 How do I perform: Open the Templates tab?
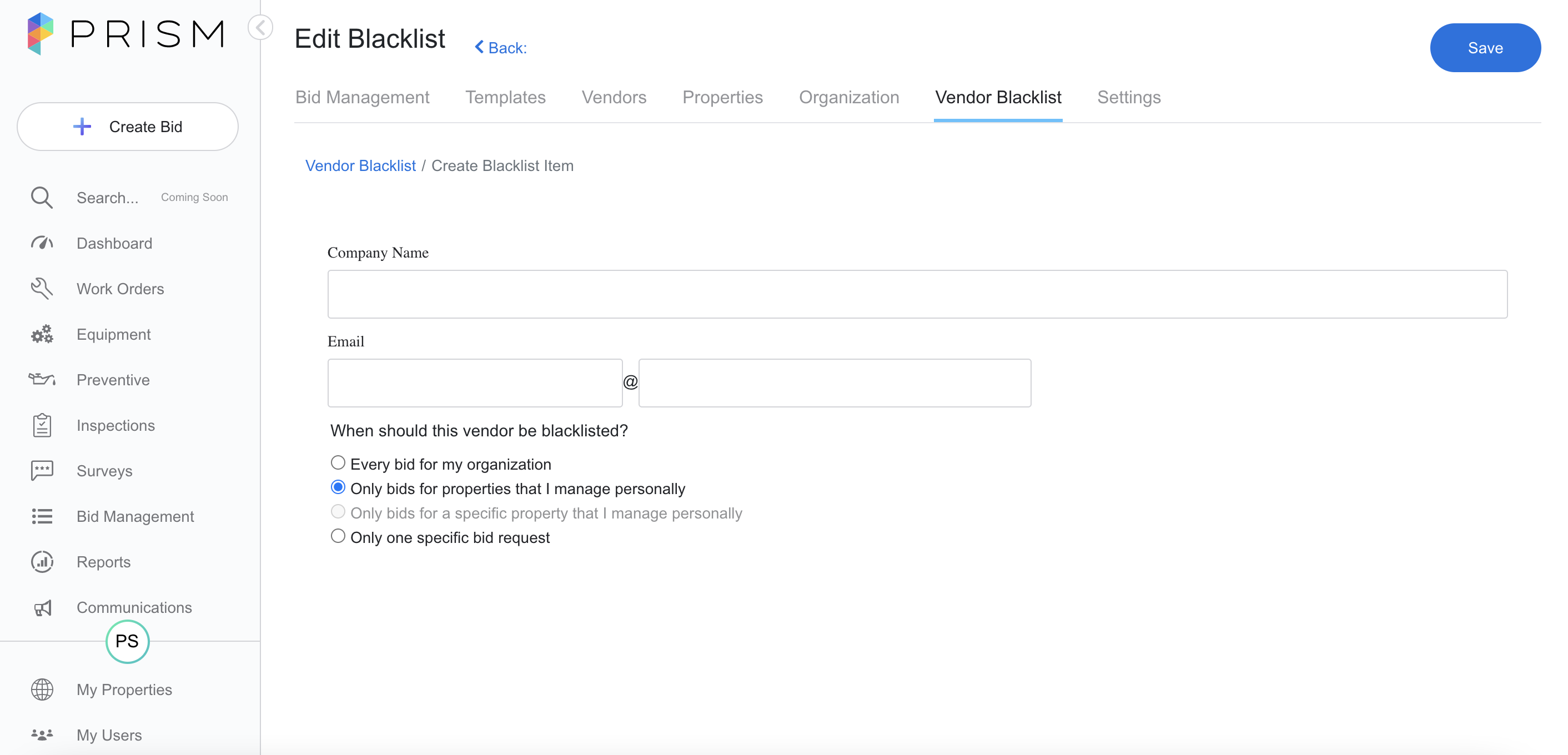(505, 97)
